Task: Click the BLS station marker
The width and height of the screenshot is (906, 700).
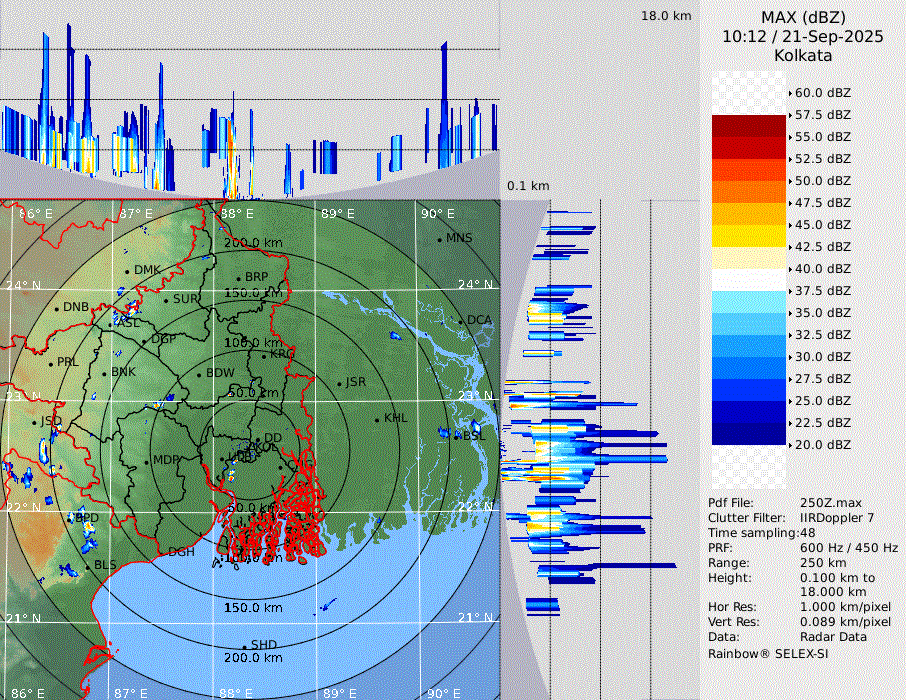Action: pos(87,566)
